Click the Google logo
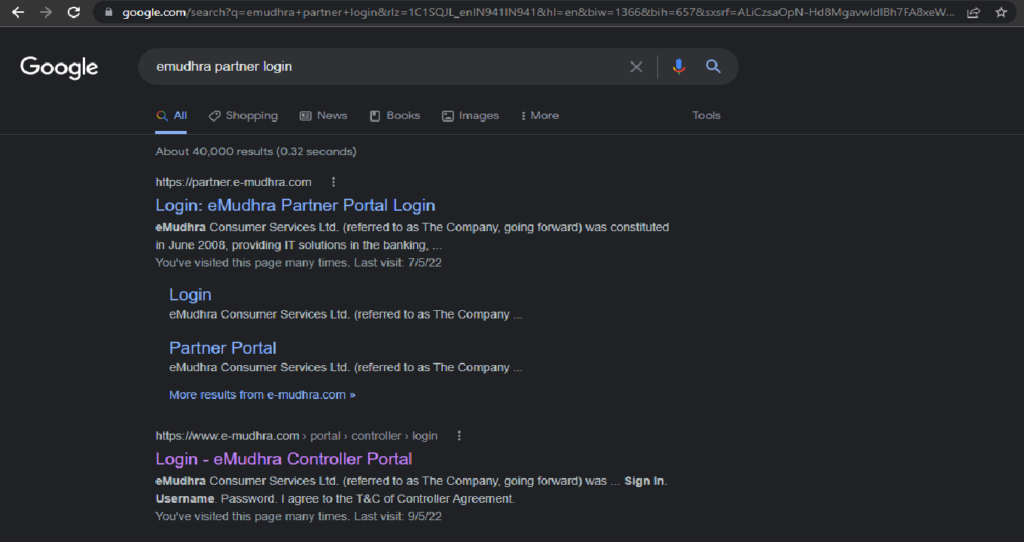The image size is (1024, 542). pos(59,67)
